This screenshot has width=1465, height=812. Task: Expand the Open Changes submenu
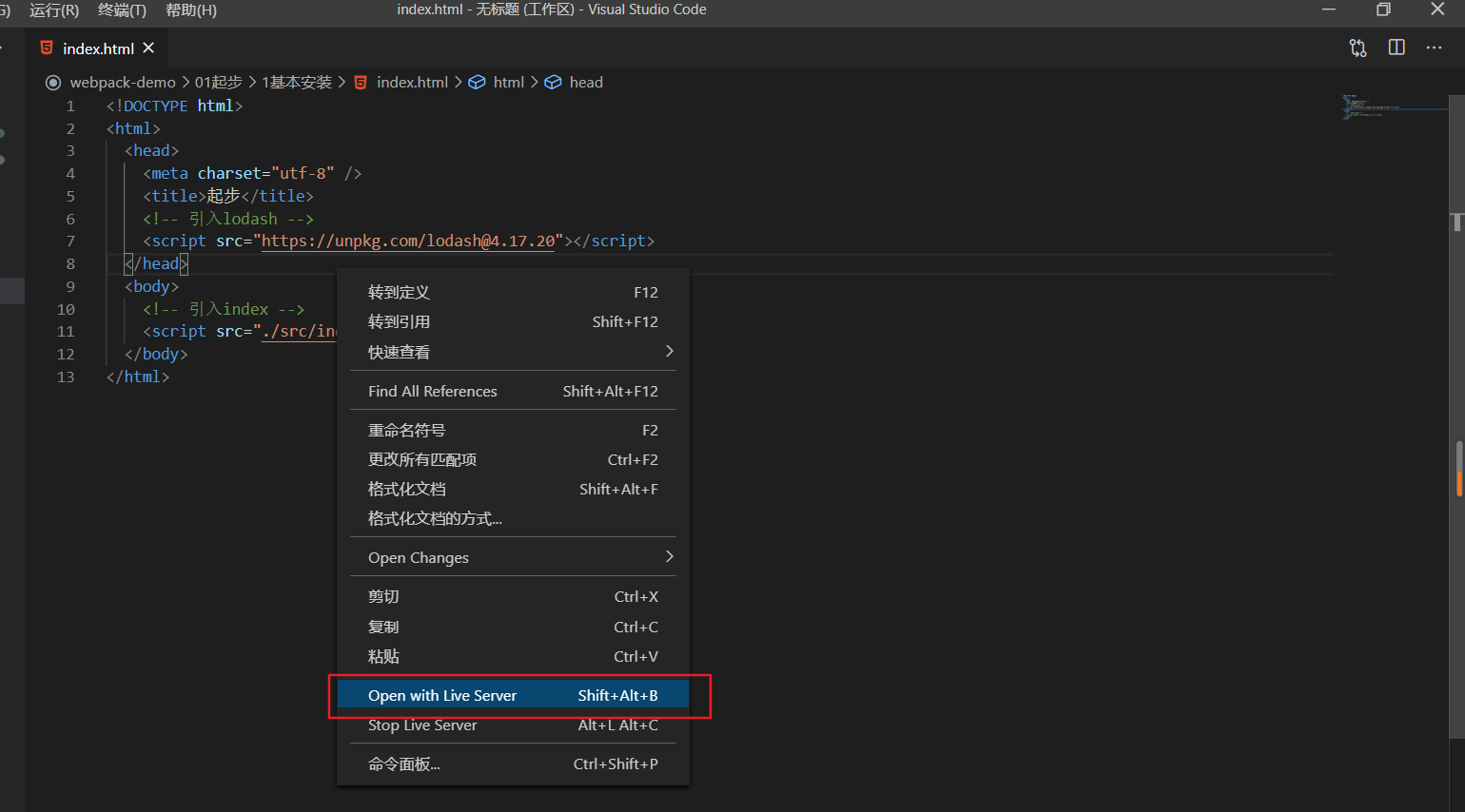coord(514,557)
